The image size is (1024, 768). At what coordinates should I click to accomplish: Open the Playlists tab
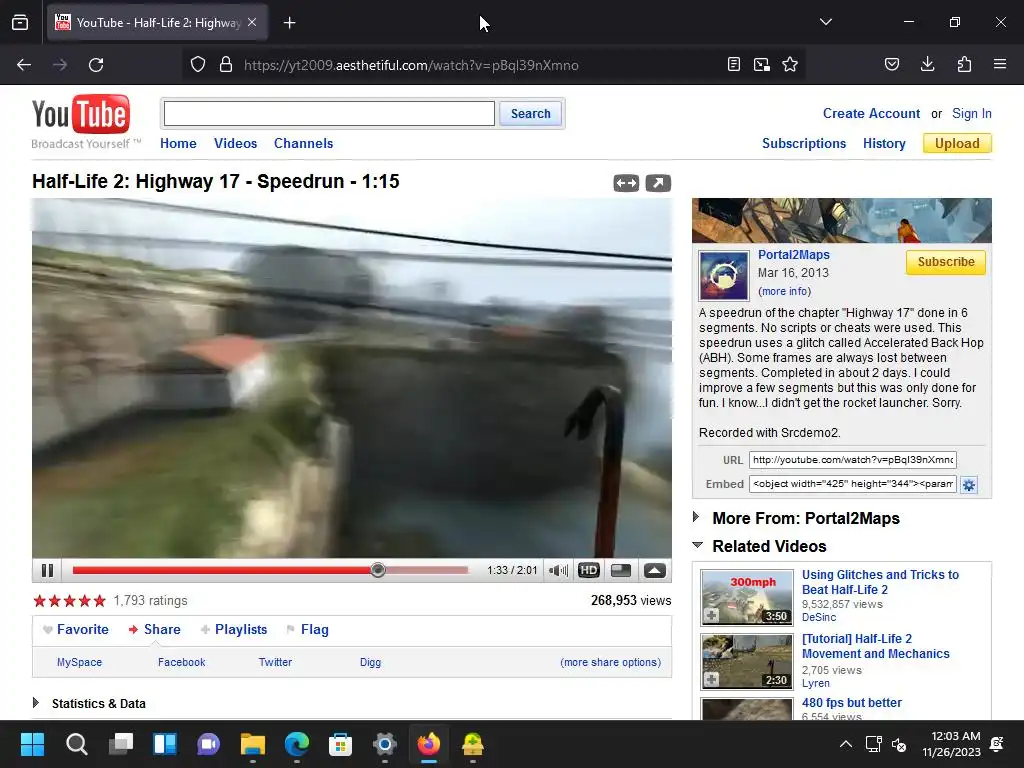234,630
